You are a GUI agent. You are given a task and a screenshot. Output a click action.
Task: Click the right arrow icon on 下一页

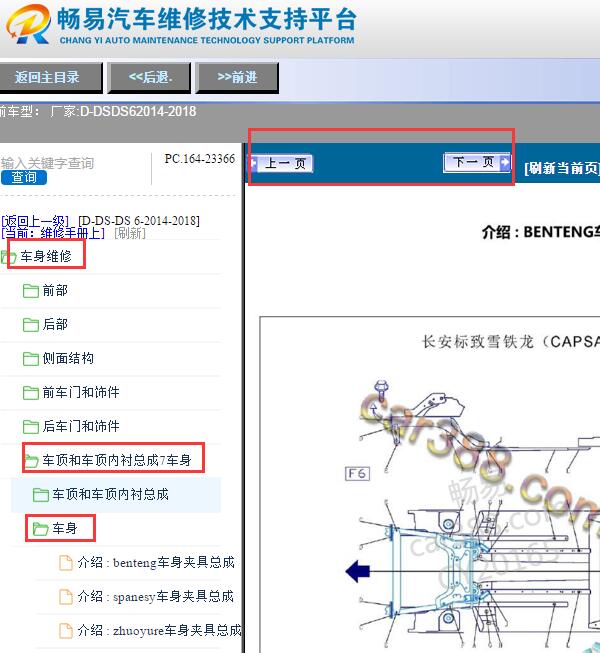pyautogui.click(x=505, y=162)
